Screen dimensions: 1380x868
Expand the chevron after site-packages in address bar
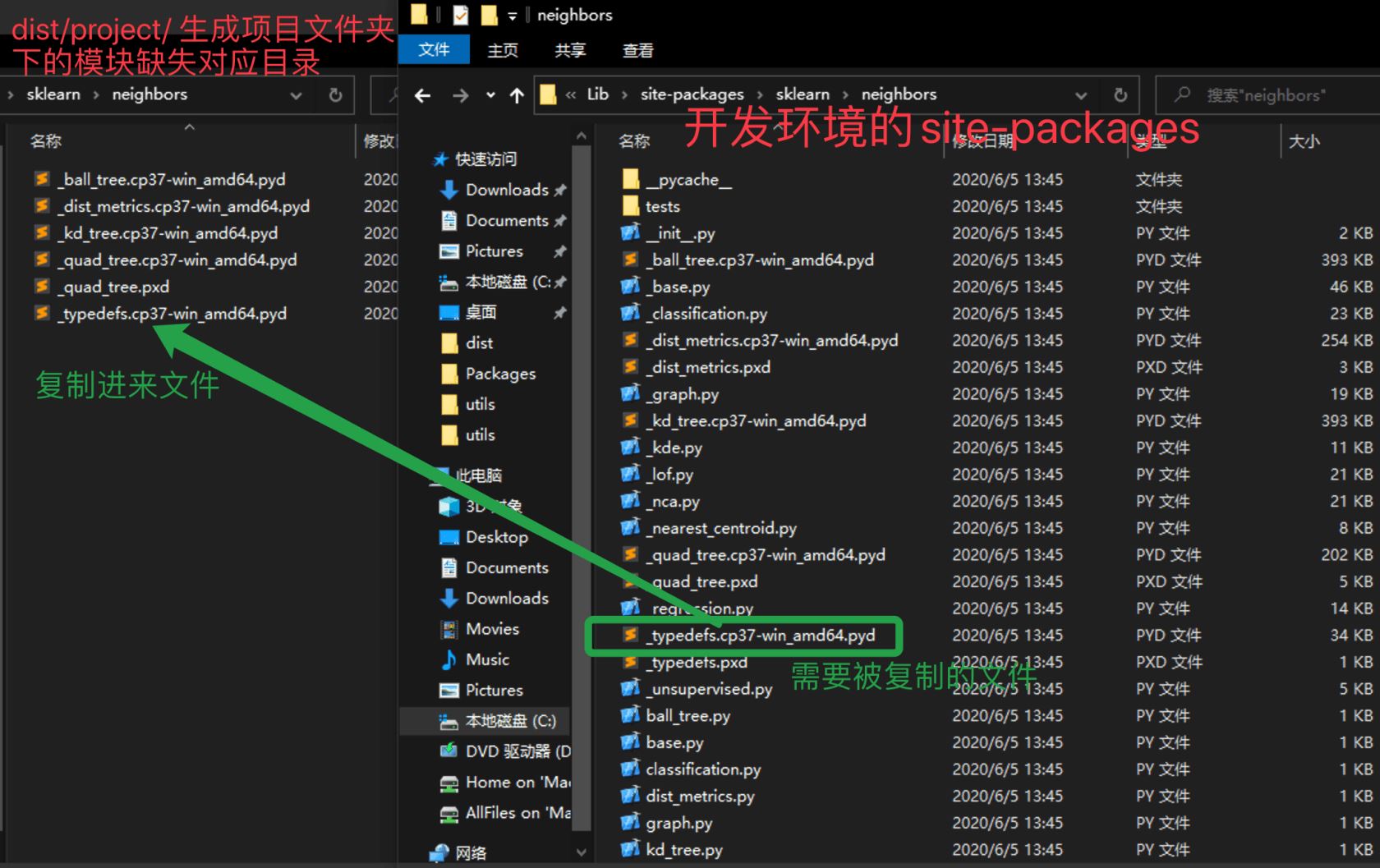tap(760, 95)
